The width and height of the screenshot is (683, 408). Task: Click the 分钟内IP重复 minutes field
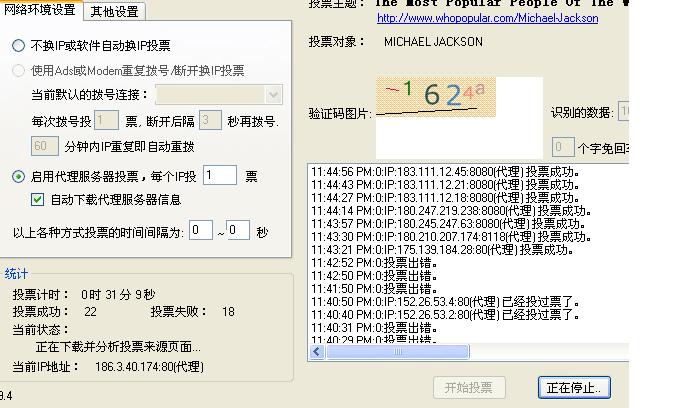45,146
